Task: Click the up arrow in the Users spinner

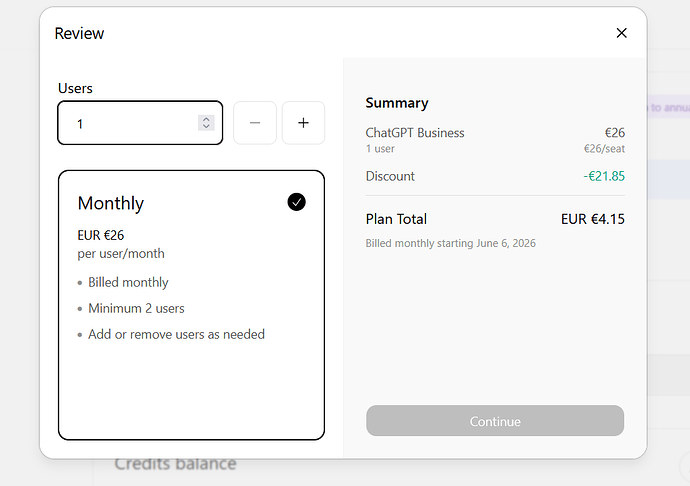Action: coord(206,119)
